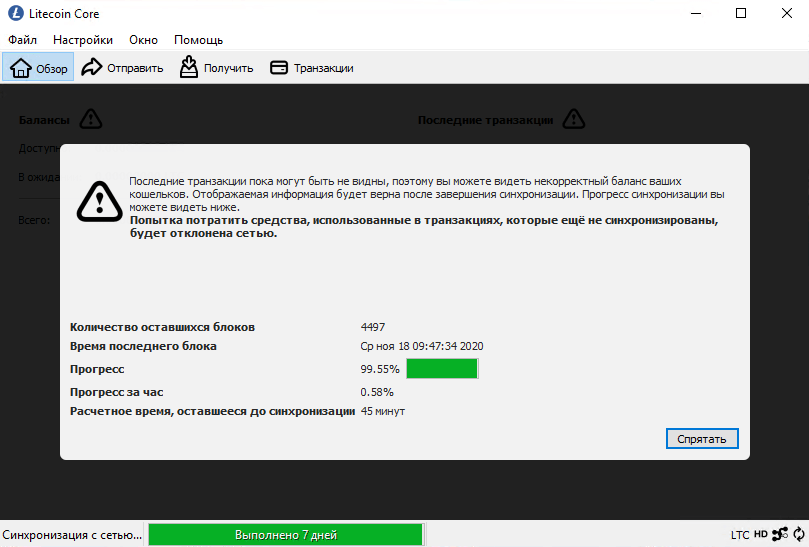Screen dimensions: 809x547
Task: Open the Помощь menu
Action: [x=198, y=40]
